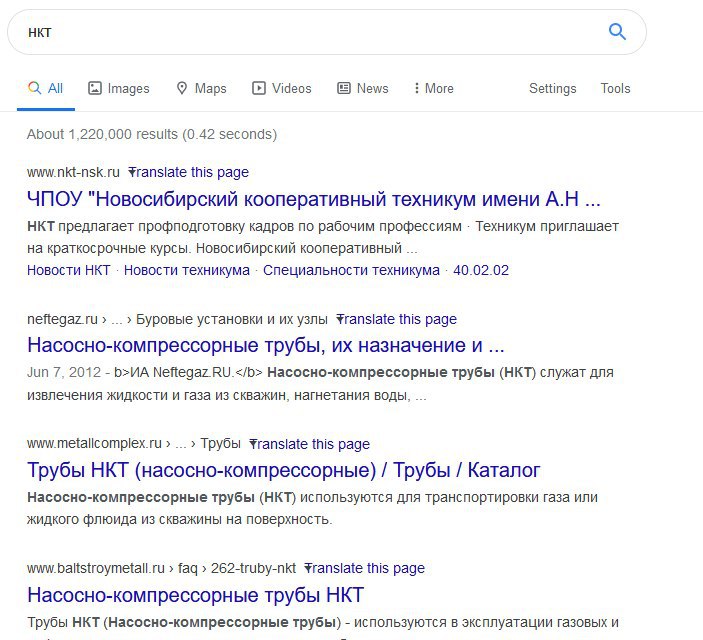Open Насосно-компрессорные трубы, их назначение result
Screen dimensions: 703x640
coord(265,345)
